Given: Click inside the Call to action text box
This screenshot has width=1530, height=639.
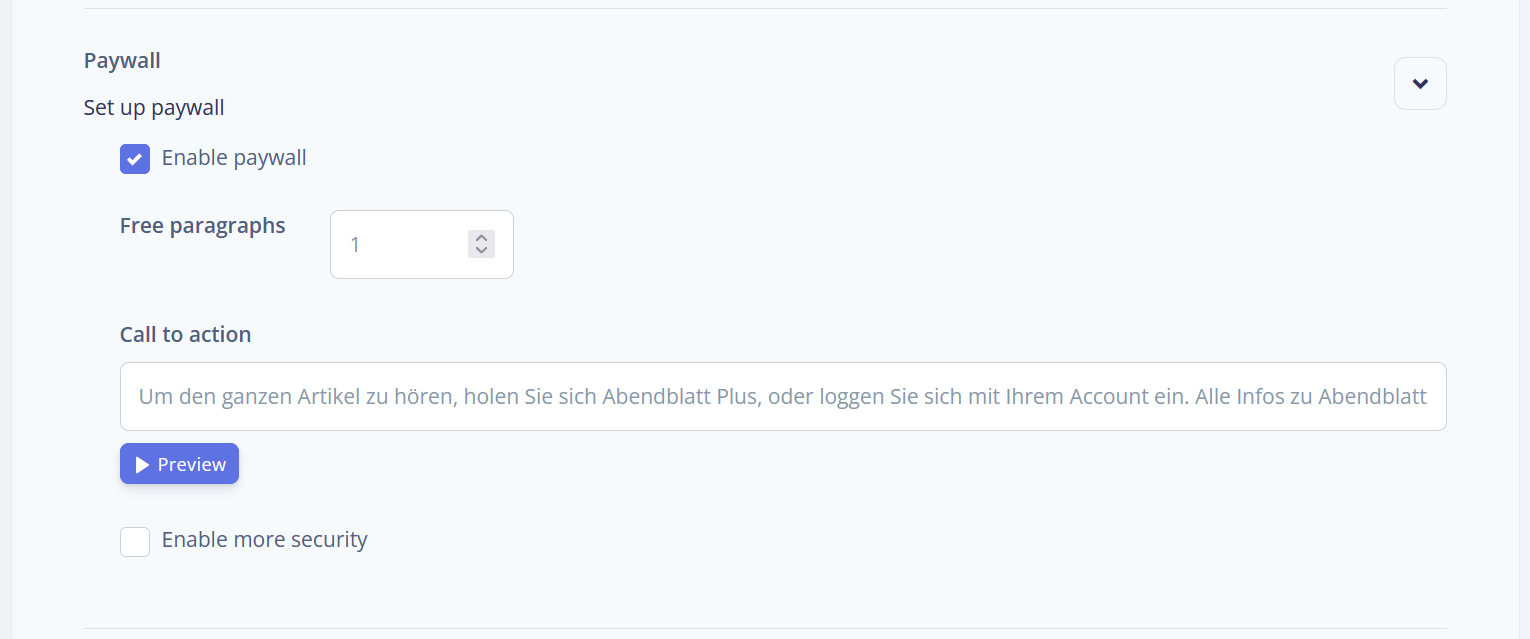Looking at the screenshot, I should (x=783, y=396).
